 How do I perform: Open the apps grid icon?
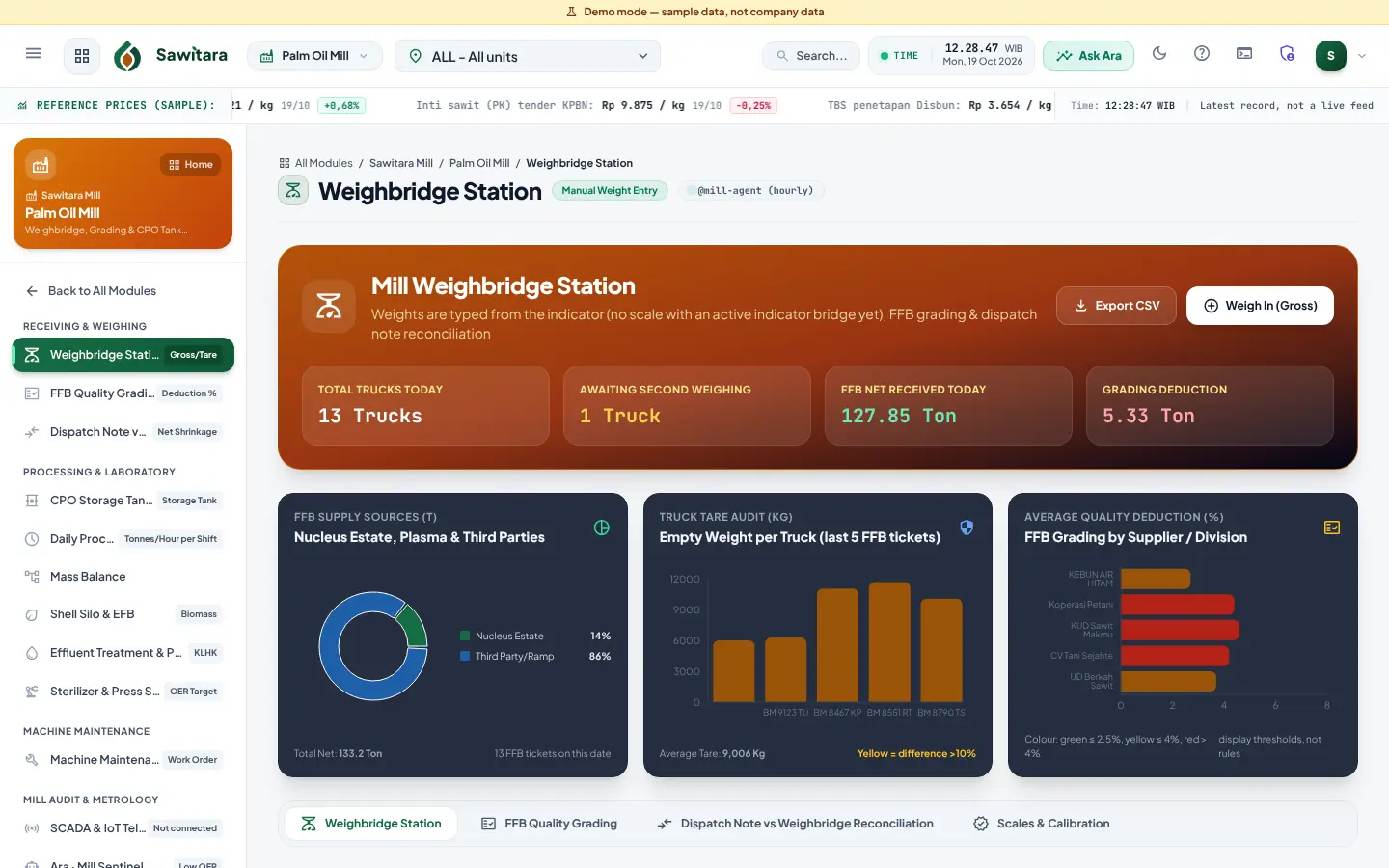pyautogui.click(x=82, y=56)
